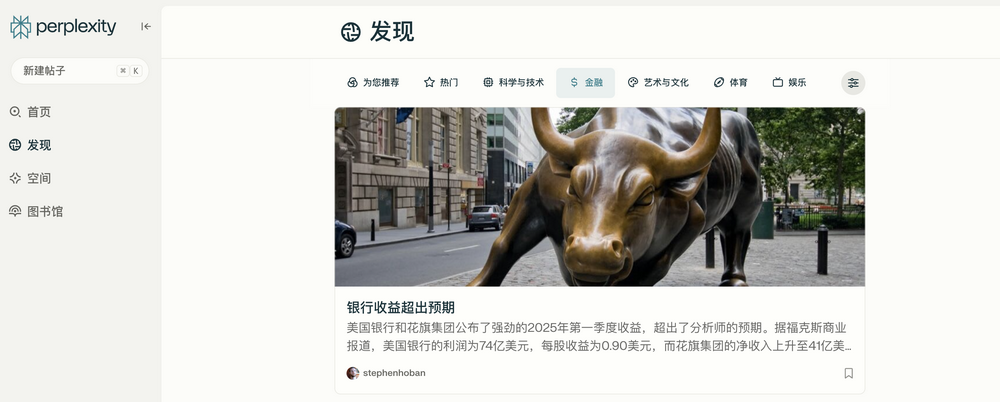The image size is (1000, 402).
Task: Open the feed filter settings icon
Action: 853,83
